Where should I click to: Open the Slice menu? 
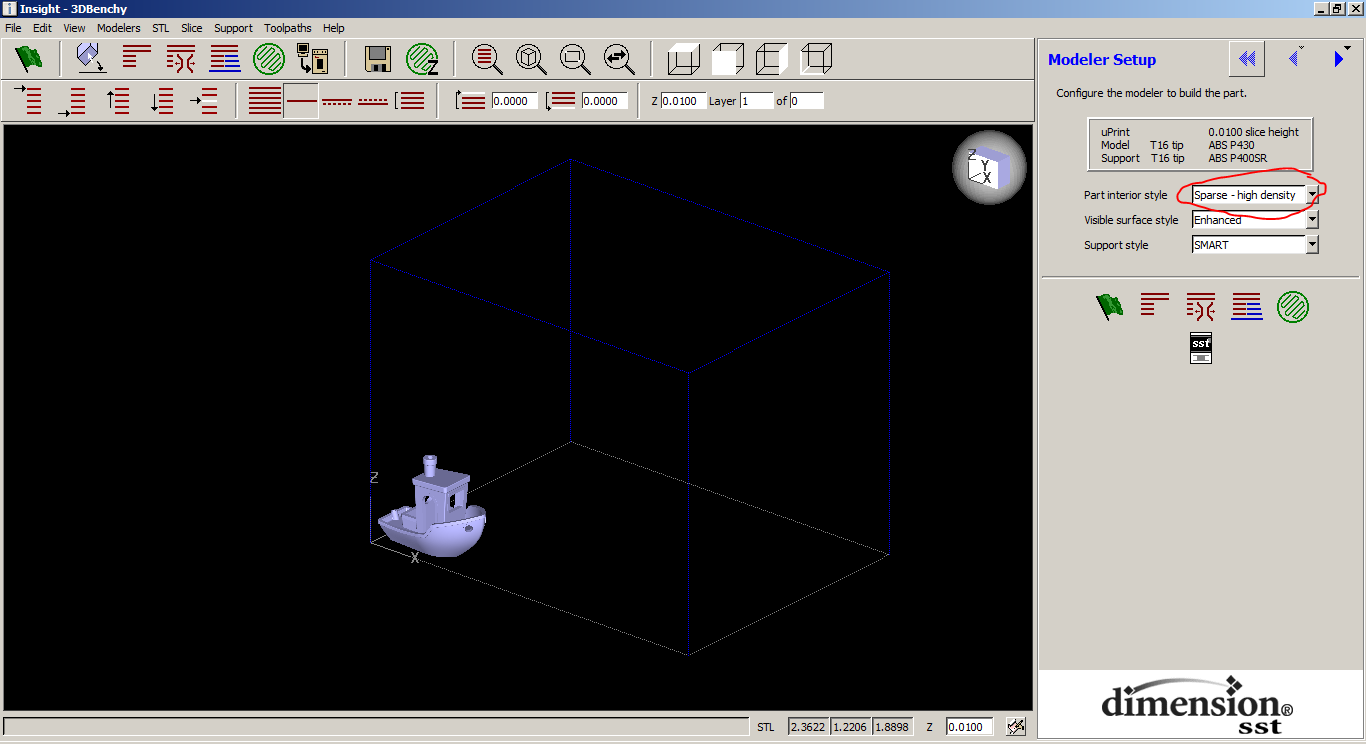tap(191, 28)
